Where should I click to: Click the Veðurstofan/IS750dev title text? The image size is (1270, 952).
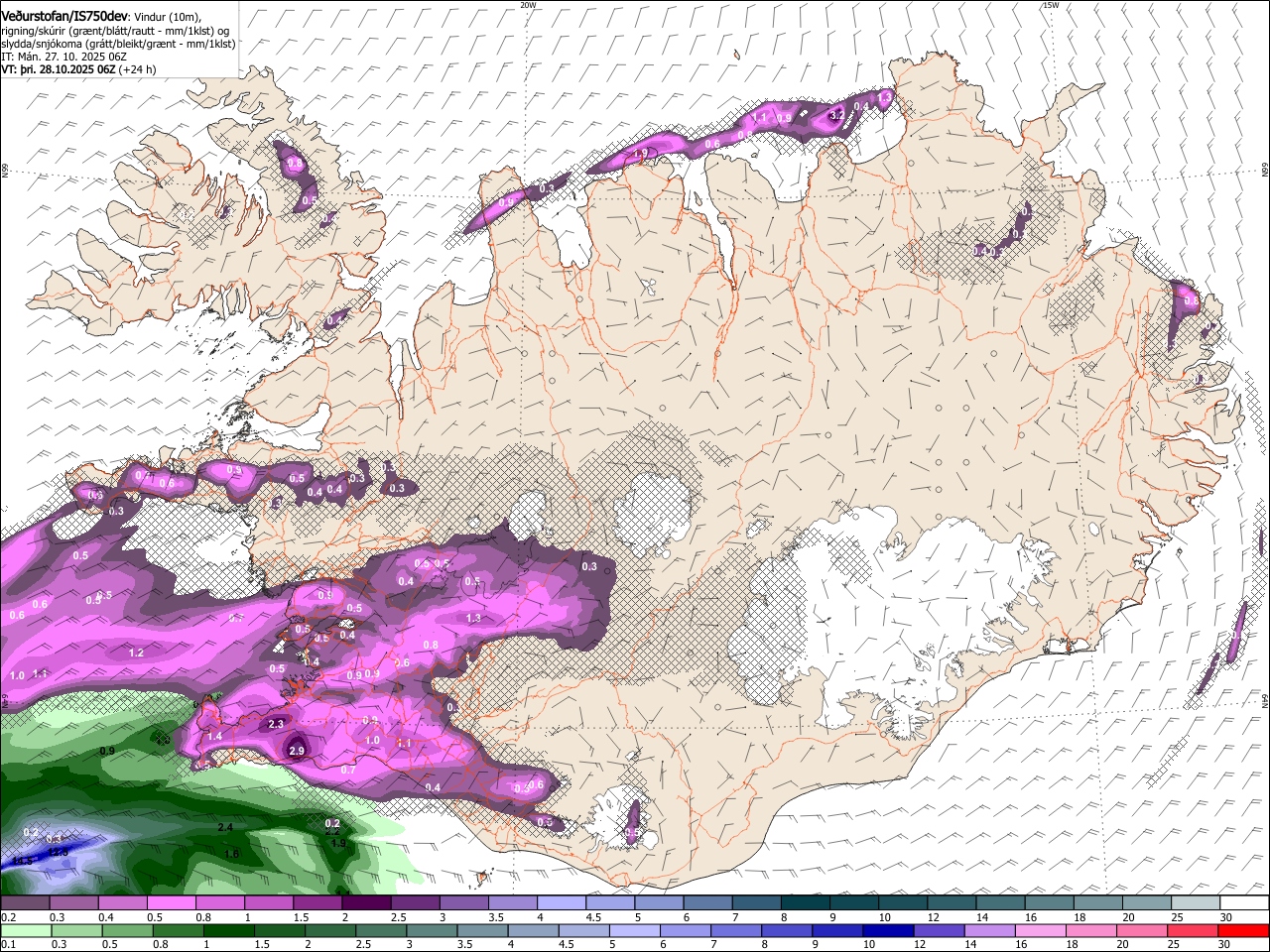tap(64, 15)
